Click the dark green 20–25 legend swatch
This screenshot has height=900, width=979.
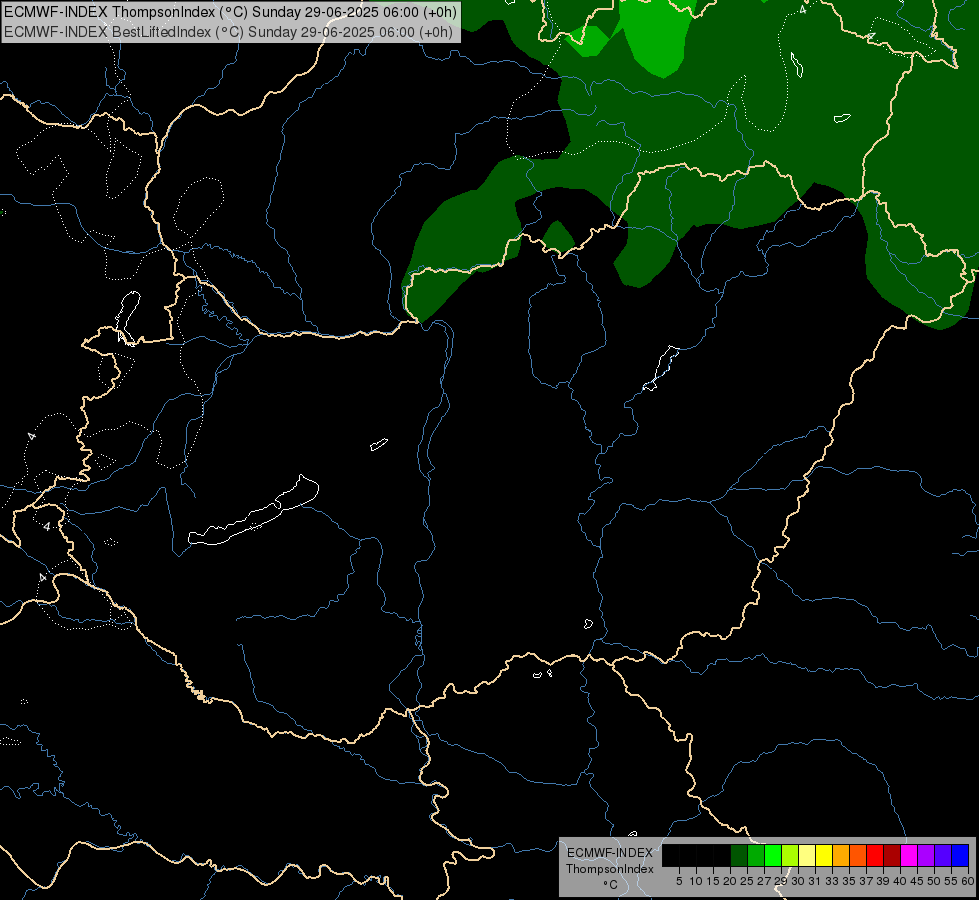tap(739, 856)
